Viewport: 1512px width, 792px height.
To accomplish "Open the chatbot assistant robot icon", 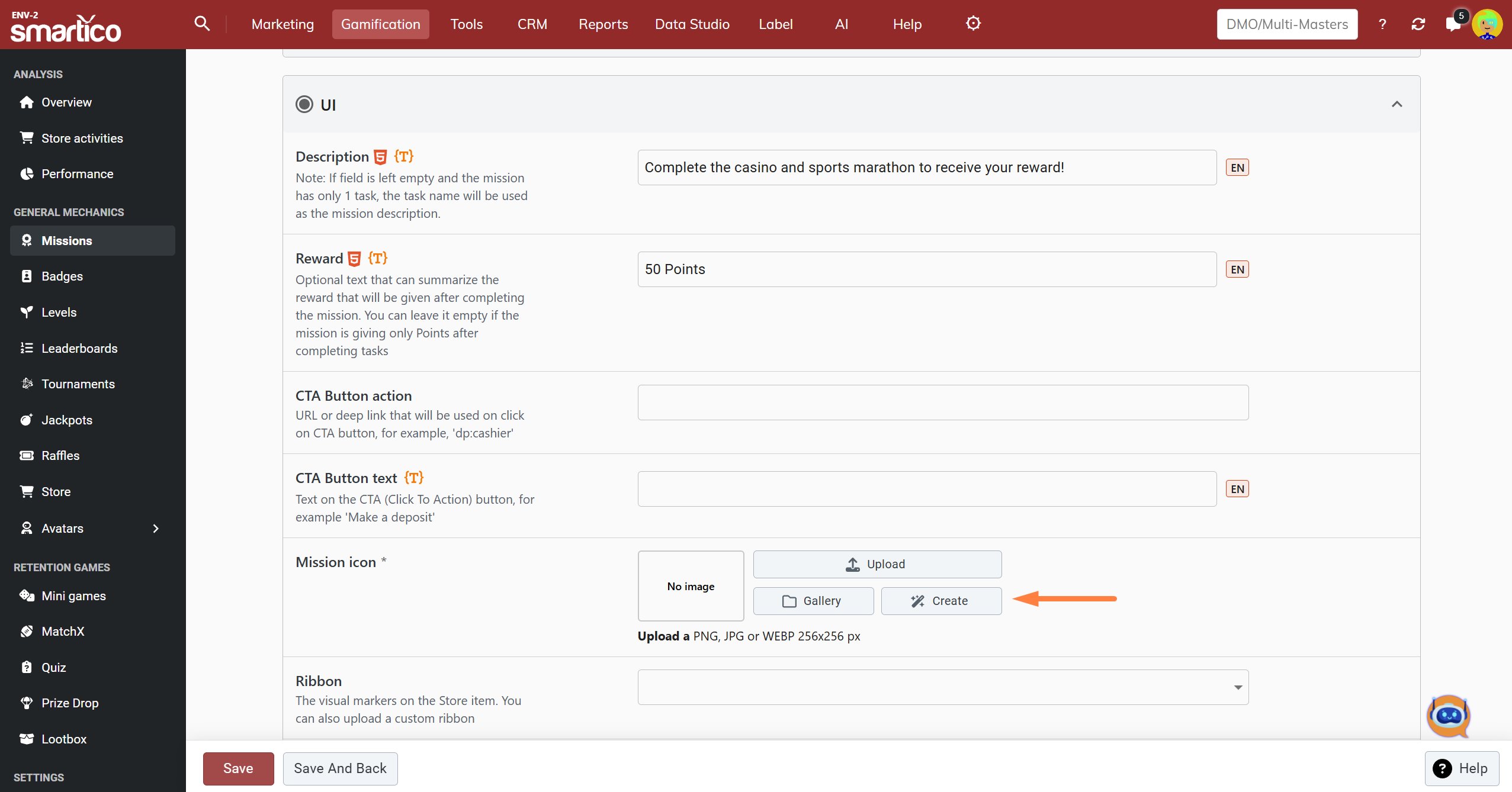I will point(1447,716).
